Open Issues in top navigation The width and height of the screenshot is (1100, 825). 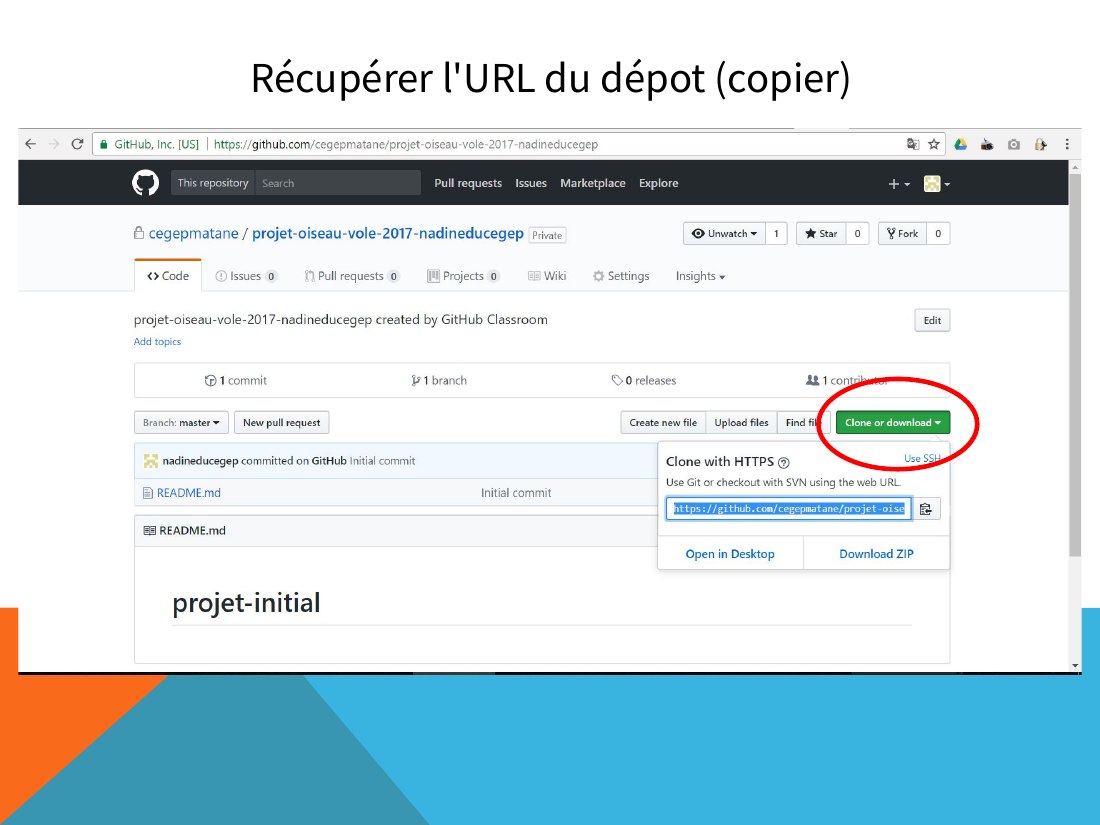tap(530, 183)
